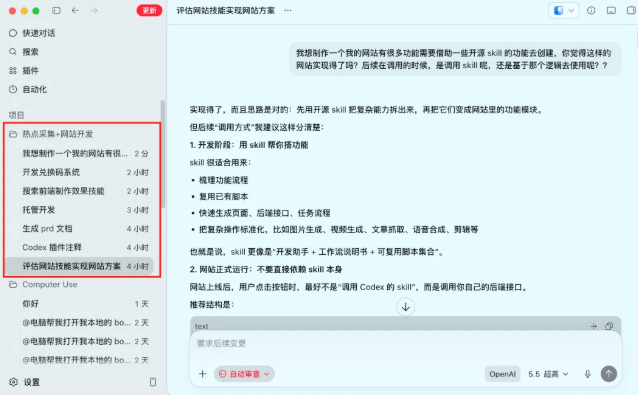Viewport: 638px width, 395px height.
Task: Click the red 更新 update button
Action: point(149,11)
